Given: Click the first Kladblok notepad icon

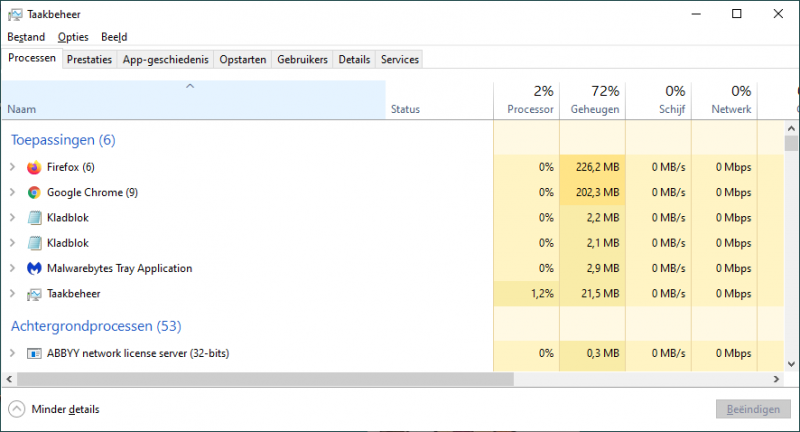Looking at the screenshot, I should [x=34, y=218].
